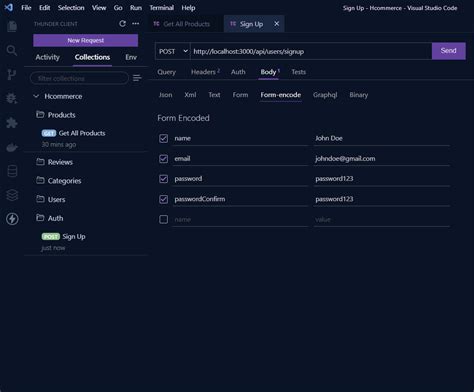Open the Extensions icon
This screenshot has width=474, height=392.
pyautogui.click(x=12, y=123)
